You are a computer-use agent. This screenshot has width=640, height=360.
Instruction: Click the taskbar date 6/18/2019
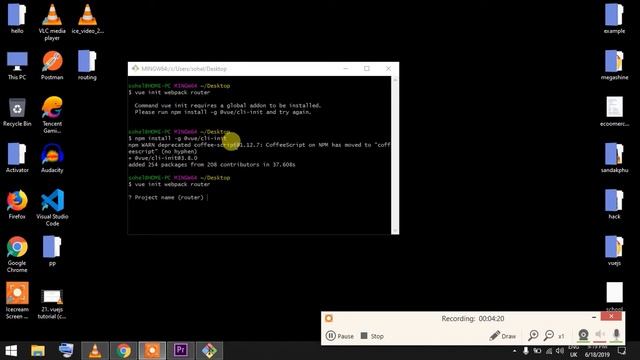(597, 354)
